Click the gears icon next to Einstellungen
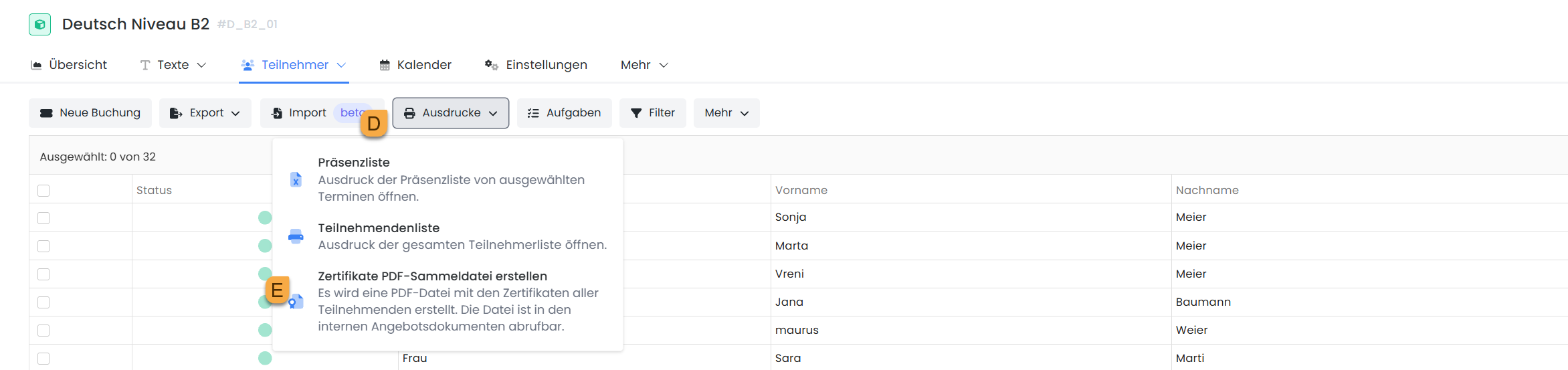 tap(492, 65)
